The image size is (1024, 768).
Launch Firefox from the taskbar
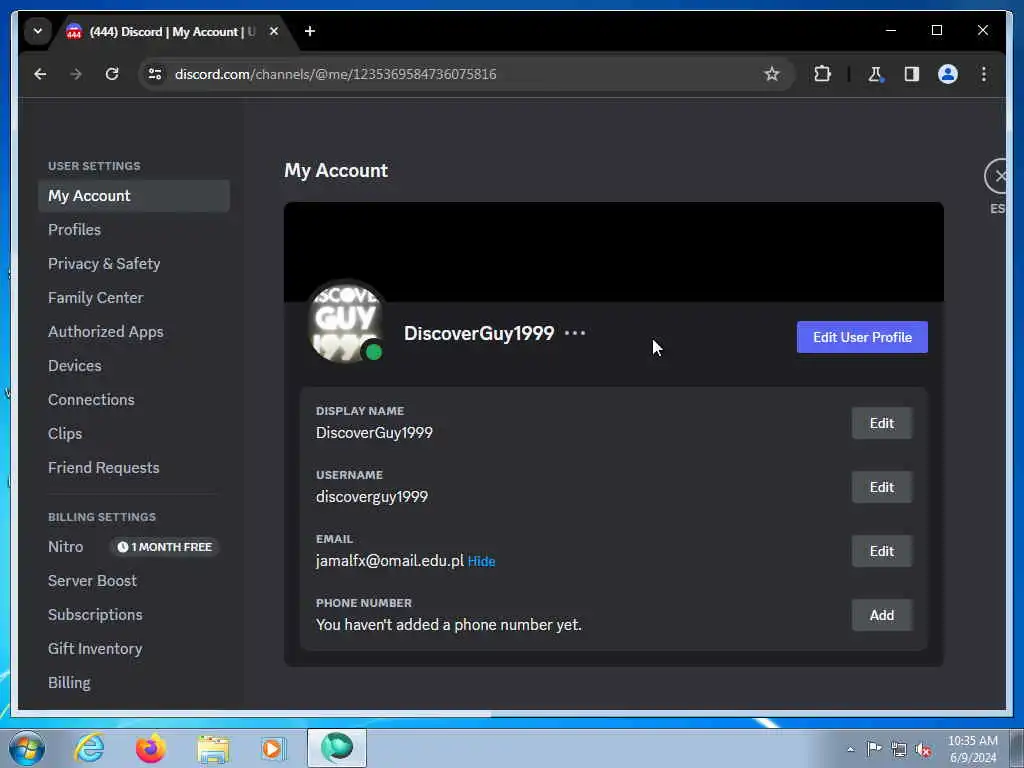tap(151, 748)
